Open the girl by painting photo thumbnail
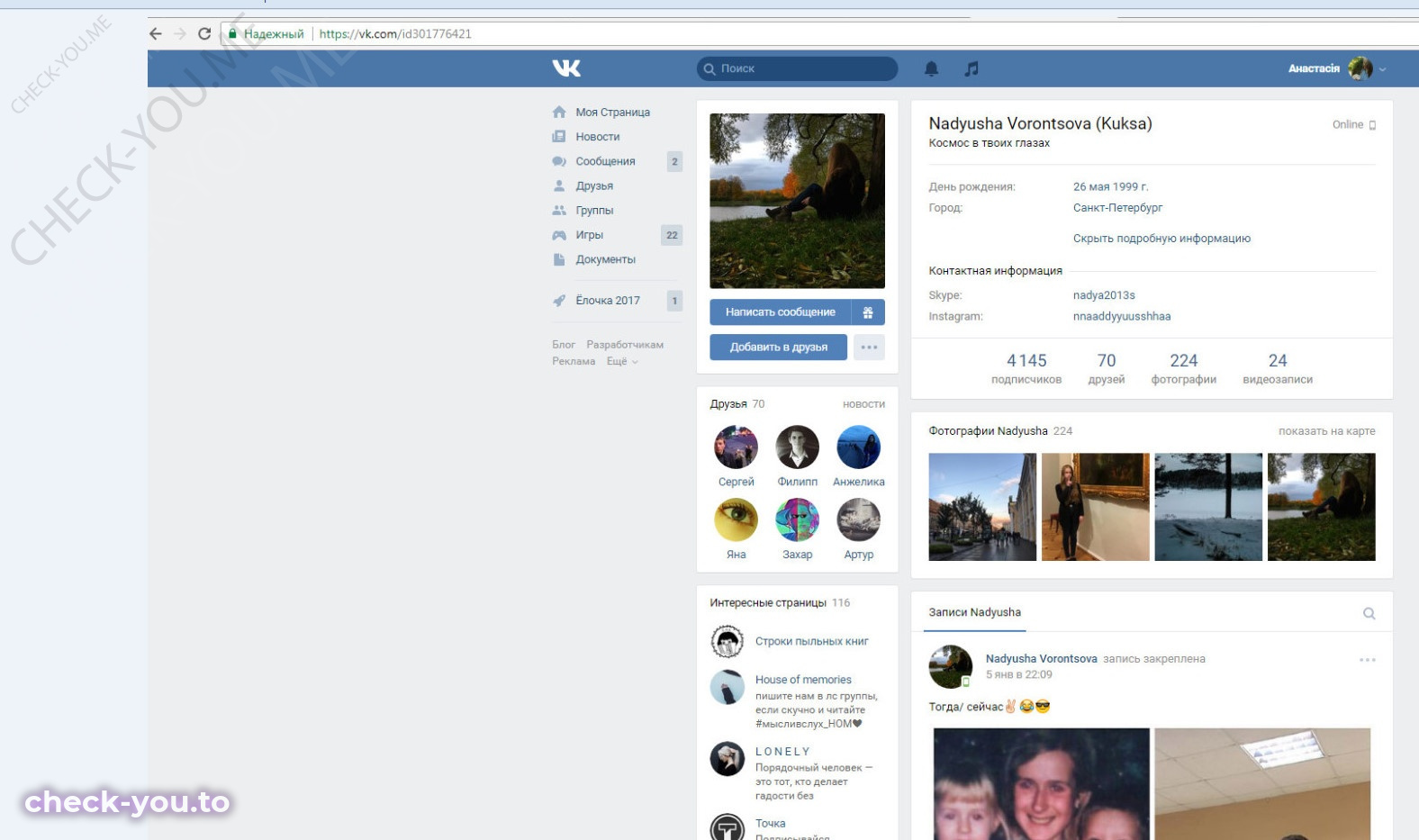Screen dimensions: 1419x840 click(x=1095, y=507)
